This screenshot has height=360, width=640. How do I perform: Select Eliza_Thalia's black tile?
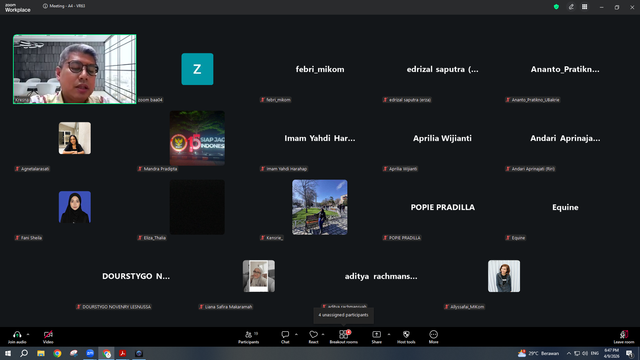pos(197,207)
